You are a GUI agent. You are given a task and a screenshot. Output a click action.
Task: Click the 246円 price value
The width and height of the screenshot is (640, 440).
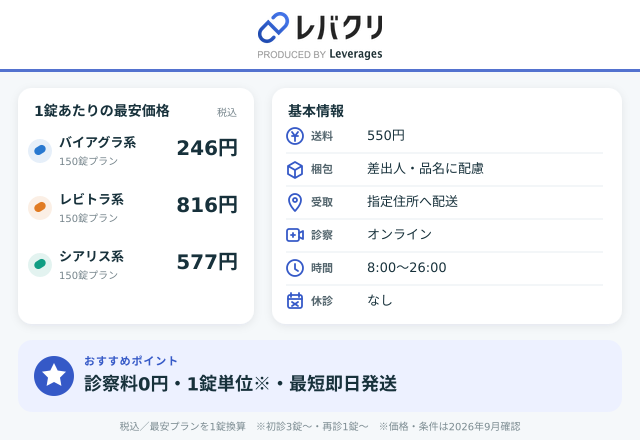tap(207, 148)
